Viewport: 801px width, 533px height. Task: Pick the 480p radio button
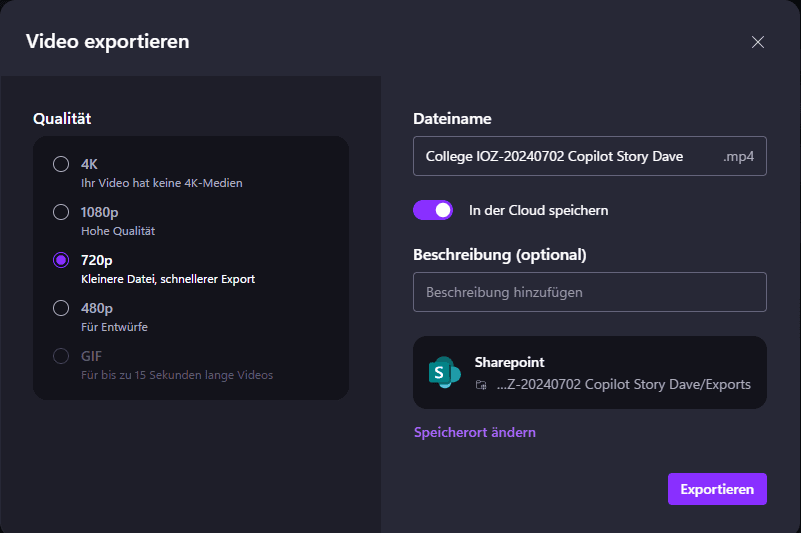point(61,308)
